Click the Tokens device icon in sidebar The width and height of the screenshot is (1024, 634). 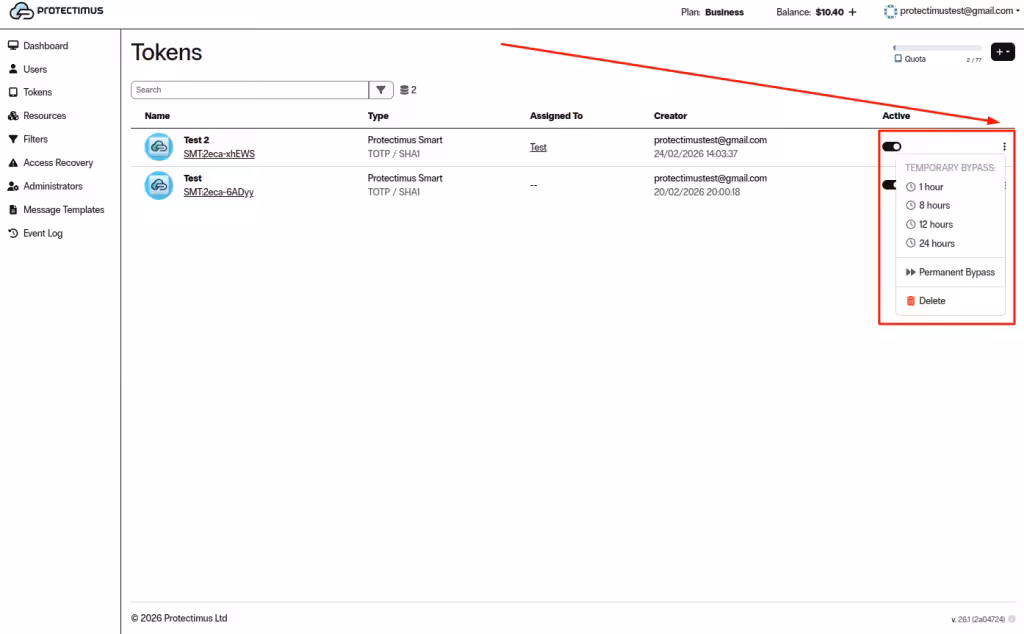(13, 92)
